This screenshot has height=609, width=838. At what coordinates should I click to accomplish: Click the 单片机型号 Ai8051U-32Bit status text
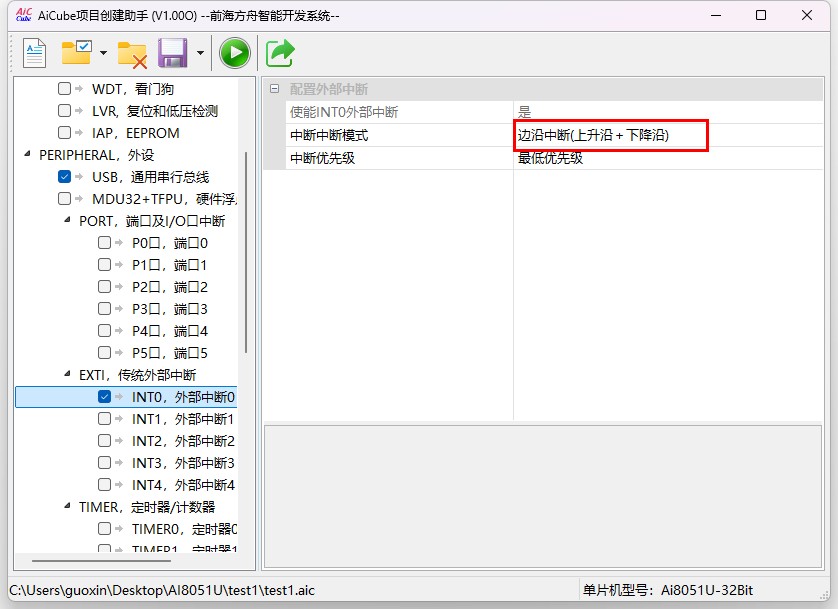(668, 590)
